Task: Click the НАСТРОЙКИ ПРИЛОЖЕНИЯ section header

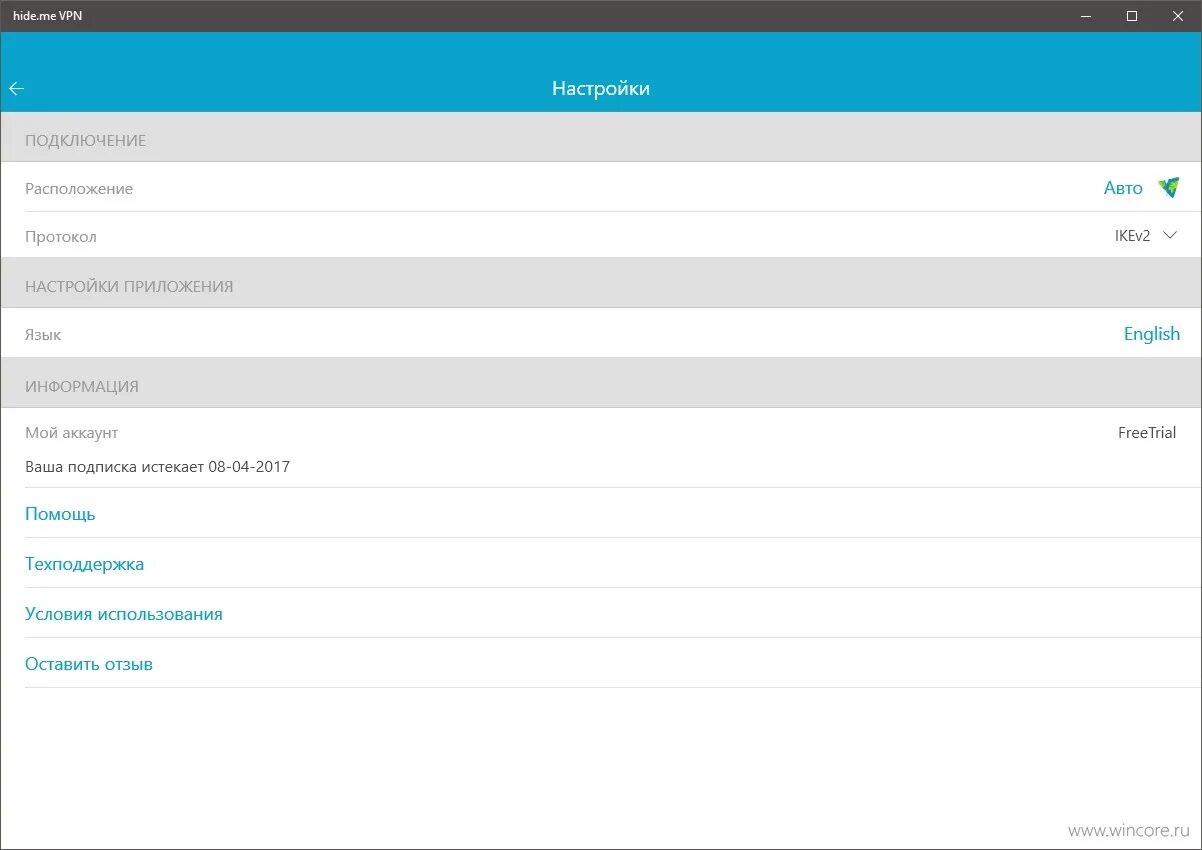Action: (129, 287)
